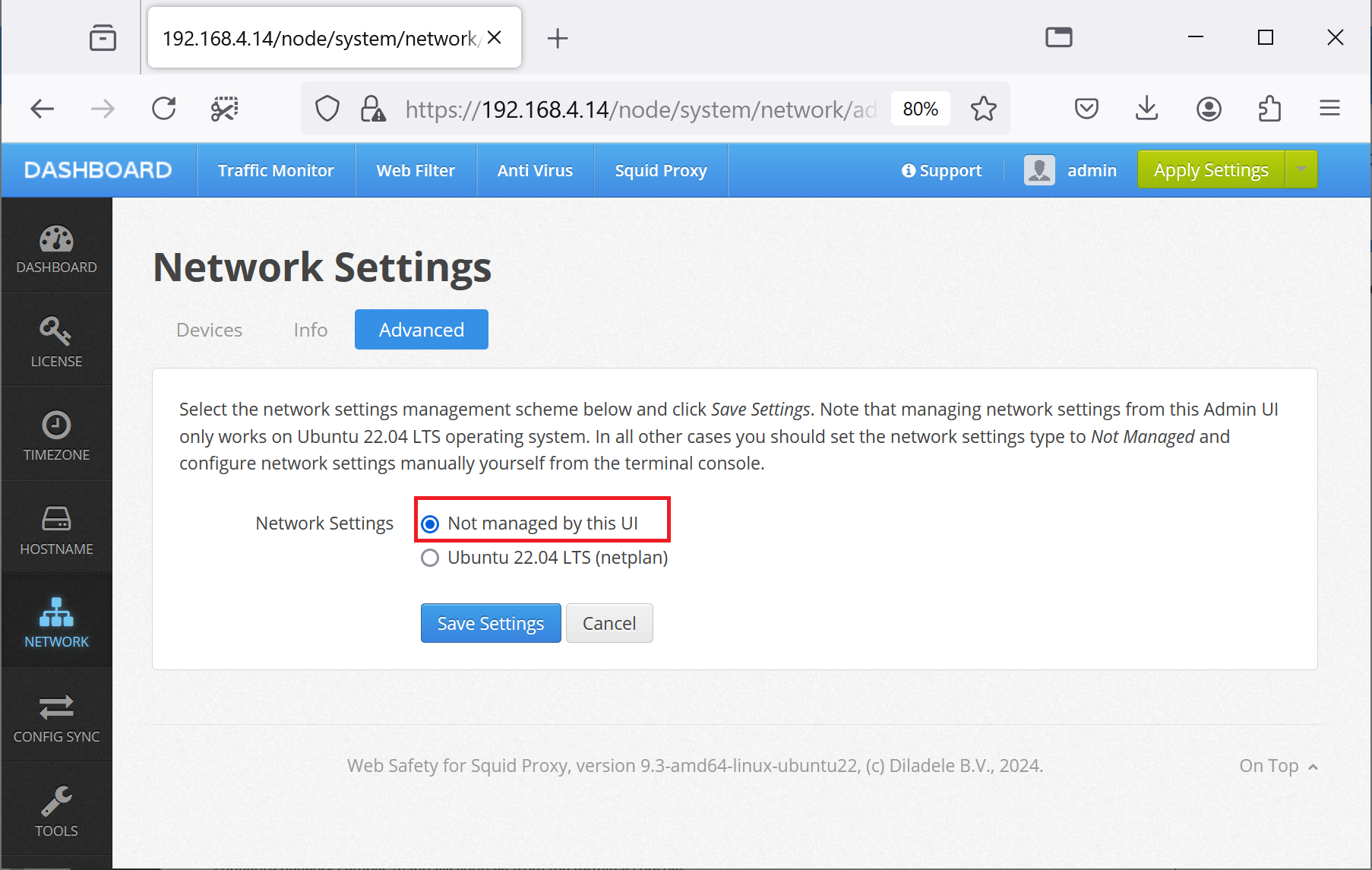Open the Squid Proxy menu
Screen dimensions: 1372x870
click(661, 170)
